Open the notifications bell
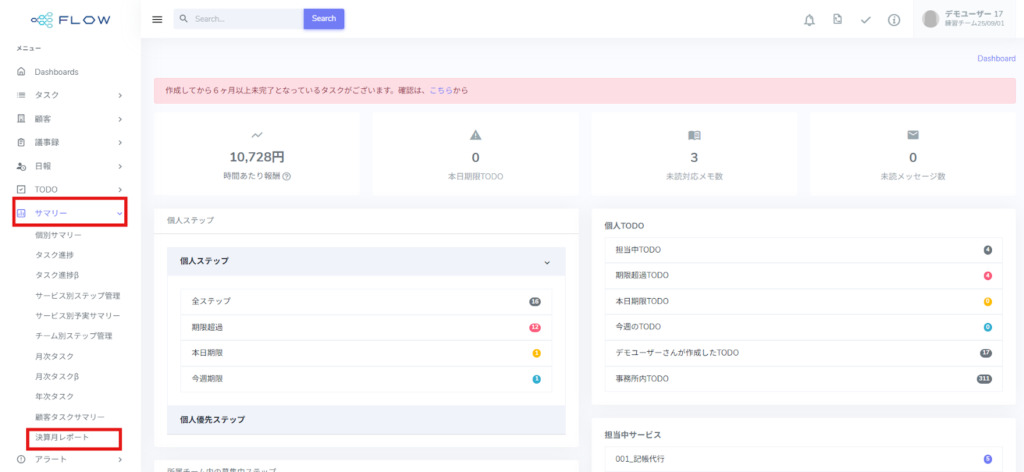Viewport: 1024px width, 472px height. point(809,20)
